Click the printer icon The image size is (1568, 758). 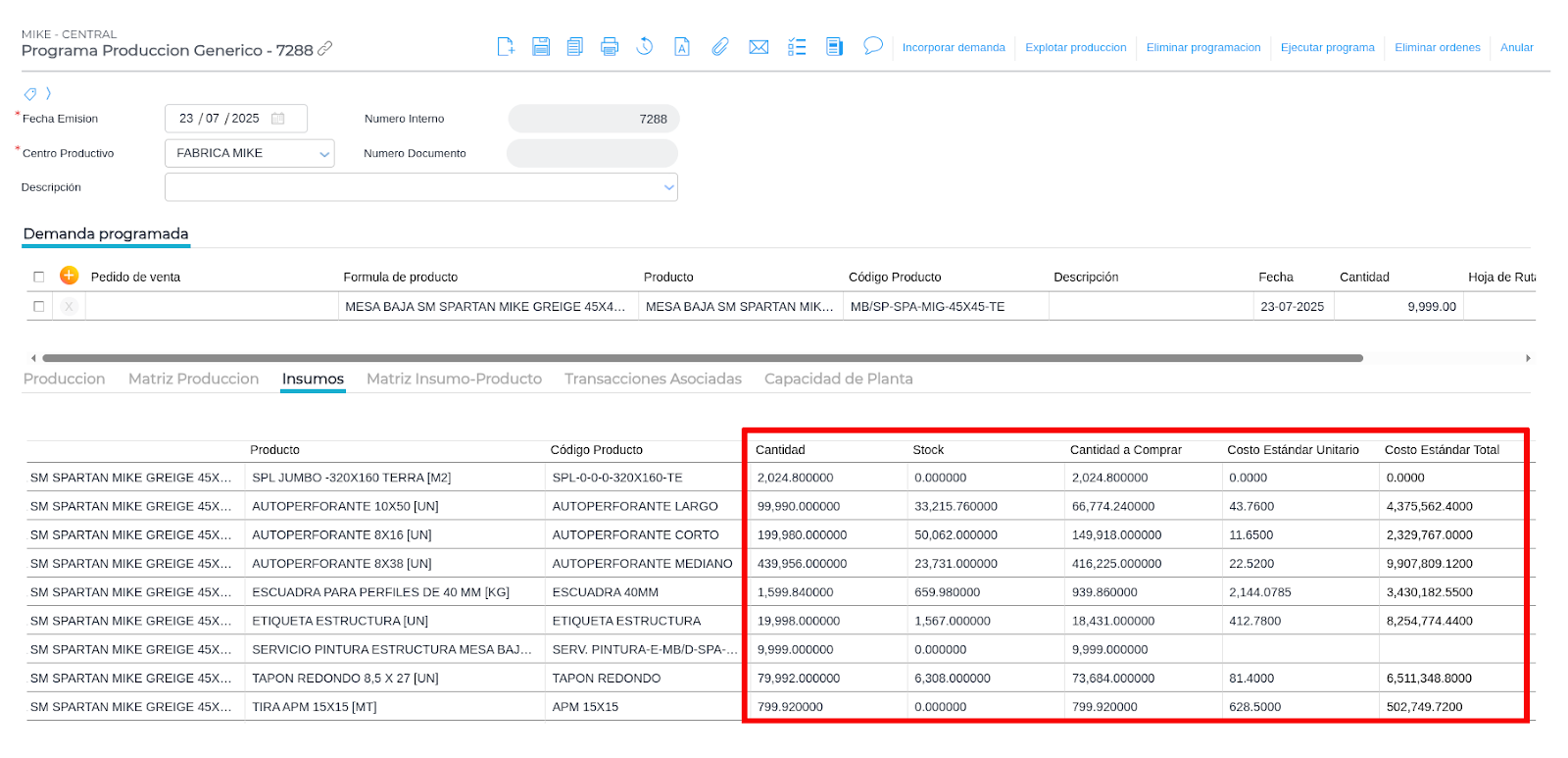point(610,46)
